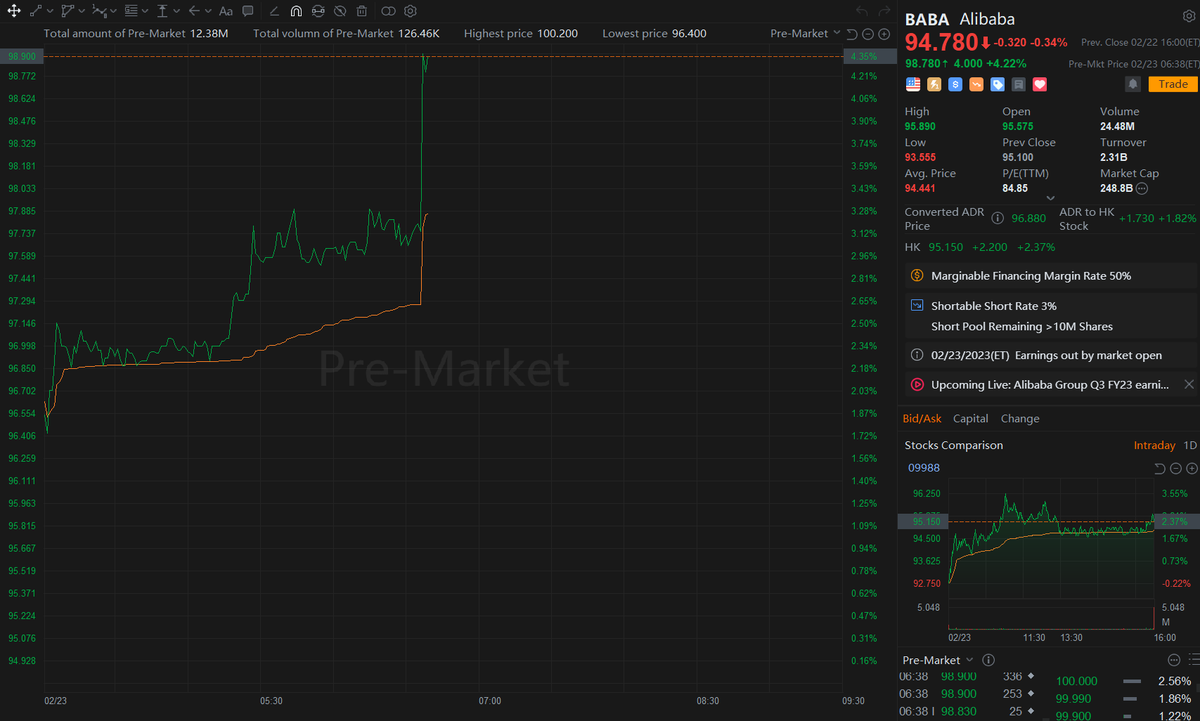Image resolution: width=1200 pixels, height=721 pixels.
Task: Expand the wave pattern tool dropdown
Action: click(x=114, y=11)
